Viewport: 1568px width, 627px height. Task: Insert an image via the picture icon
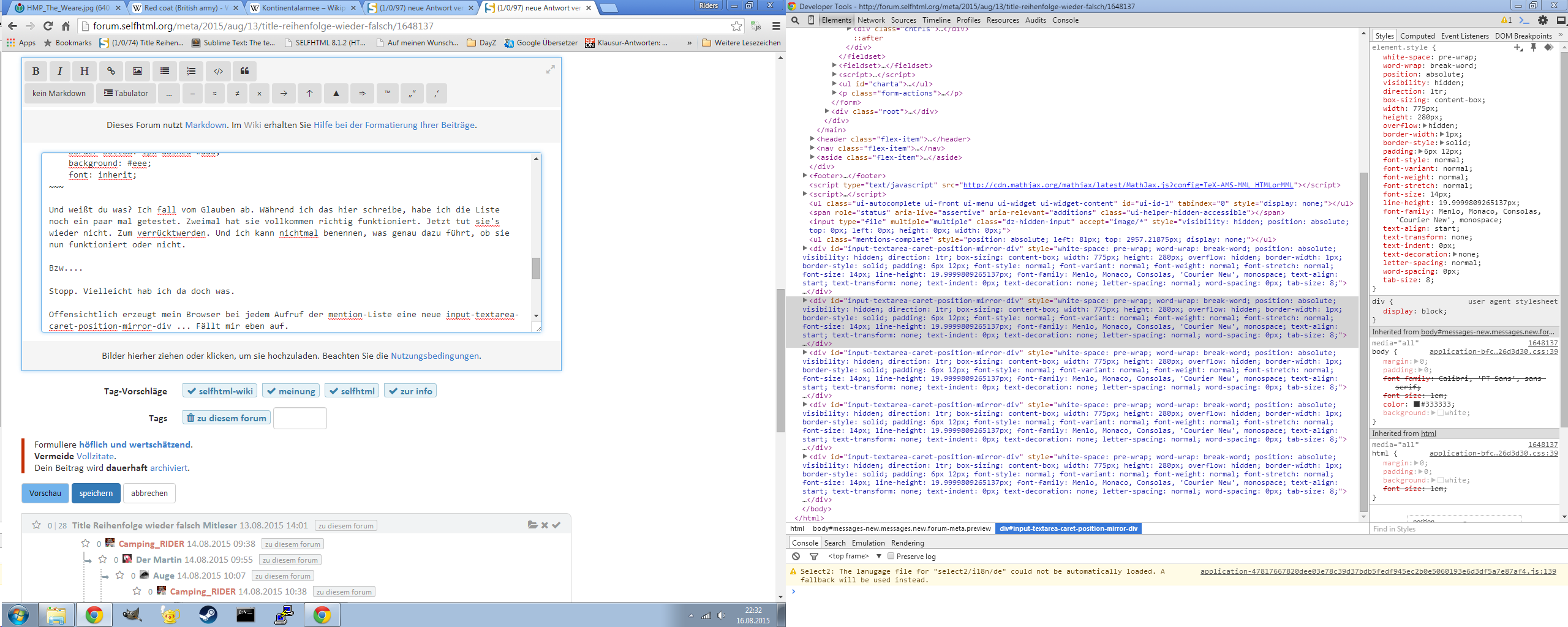coord(138,71)
